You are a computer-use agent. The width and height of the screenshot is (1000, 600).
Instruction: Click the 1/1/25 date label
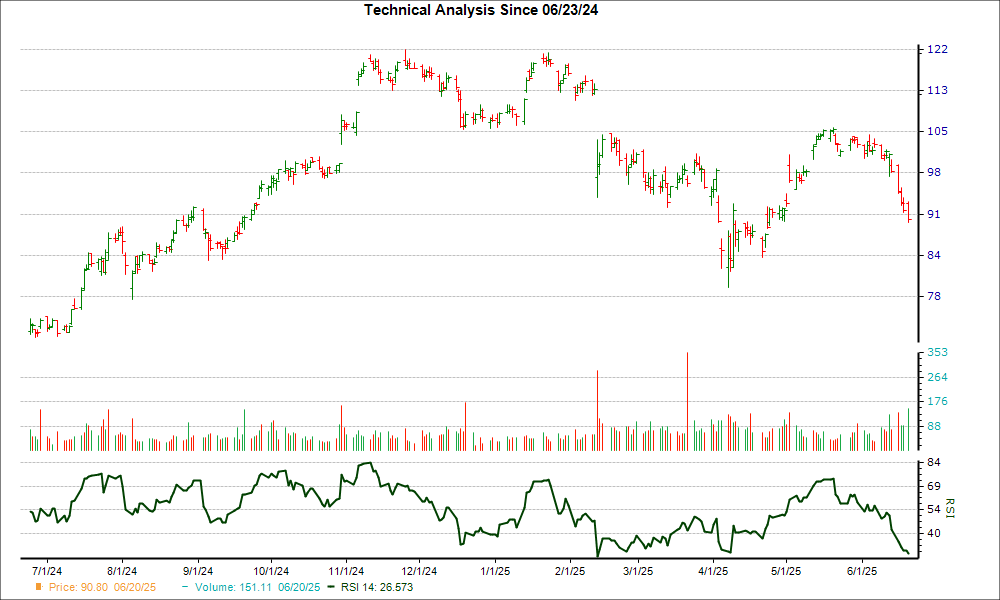[x=496, y=571]
